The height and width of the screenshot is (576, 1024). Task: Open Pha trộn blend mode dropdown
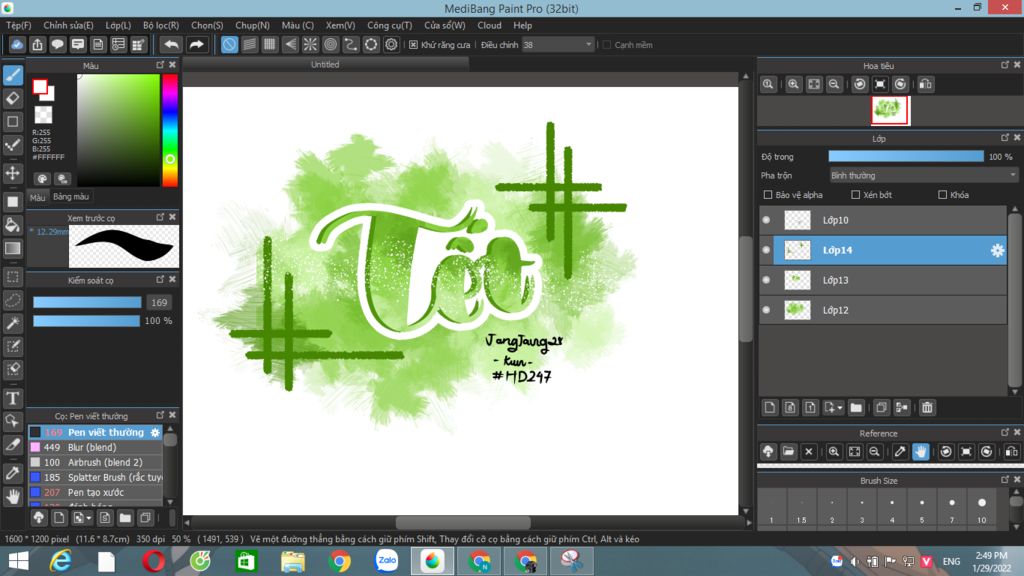[x=923, y=176]
